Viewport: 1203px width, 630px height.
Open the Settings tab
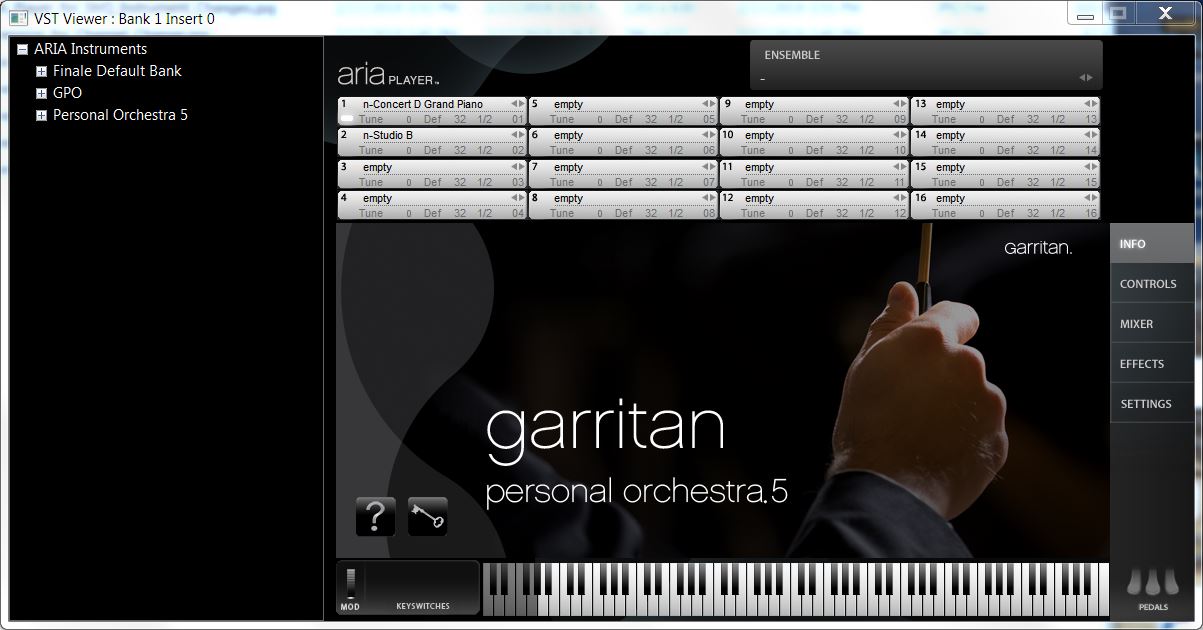[1145, 404]
